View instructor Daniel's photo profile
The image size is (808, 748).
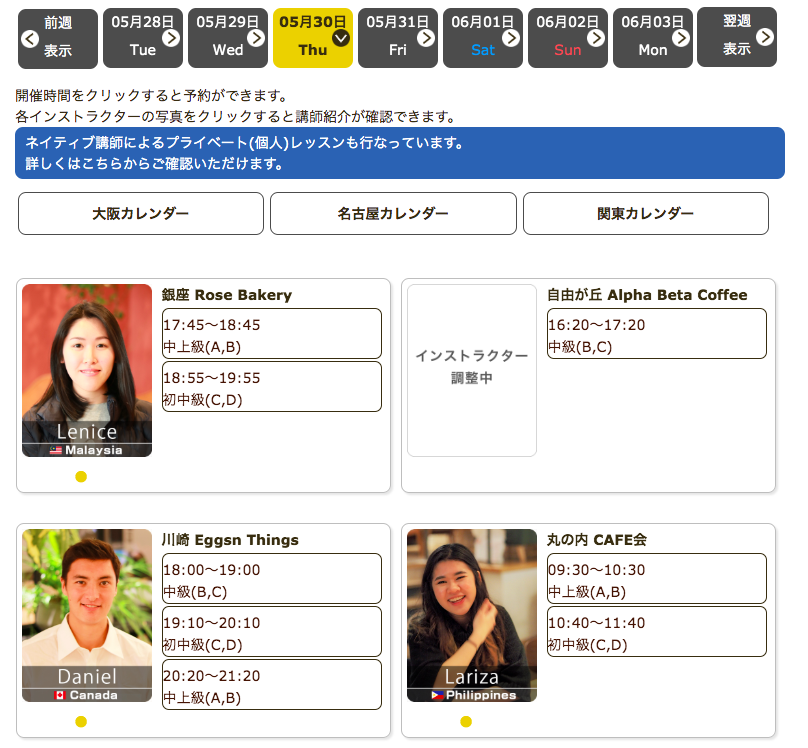[87, 615]
